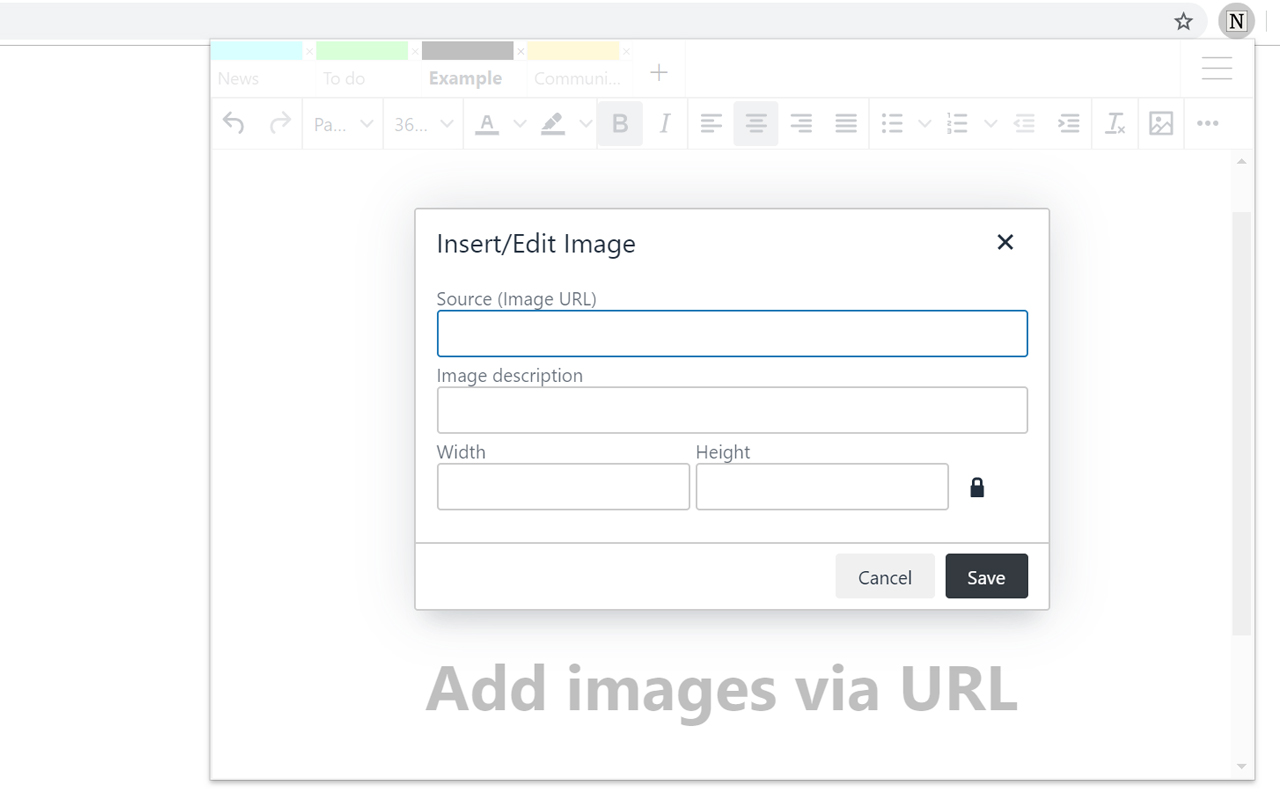Expand bullet list style options
Viewport: 1280px width, 800px height.
click(x=925, y=124)
